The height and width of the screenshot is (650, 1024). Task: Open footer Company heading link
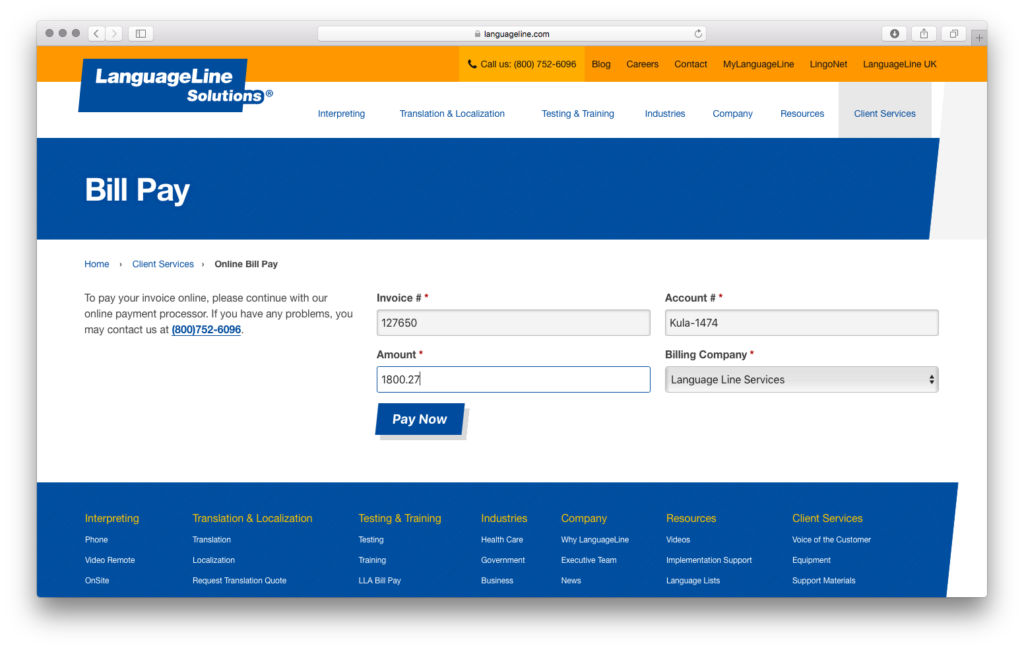point(584,518)
